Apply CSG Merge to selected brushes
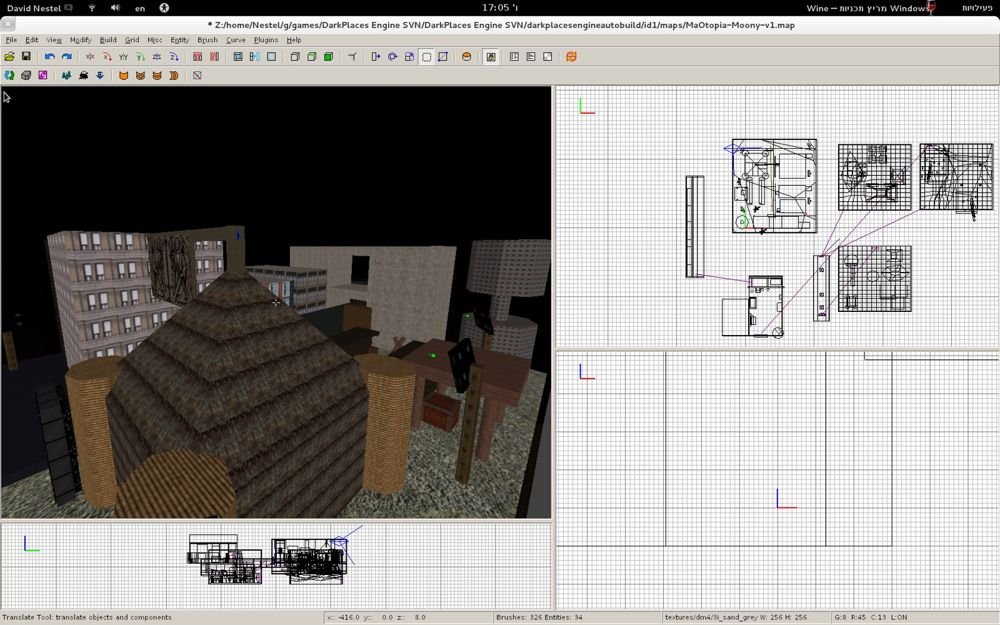1000x625 pixels. coord(254,57)
